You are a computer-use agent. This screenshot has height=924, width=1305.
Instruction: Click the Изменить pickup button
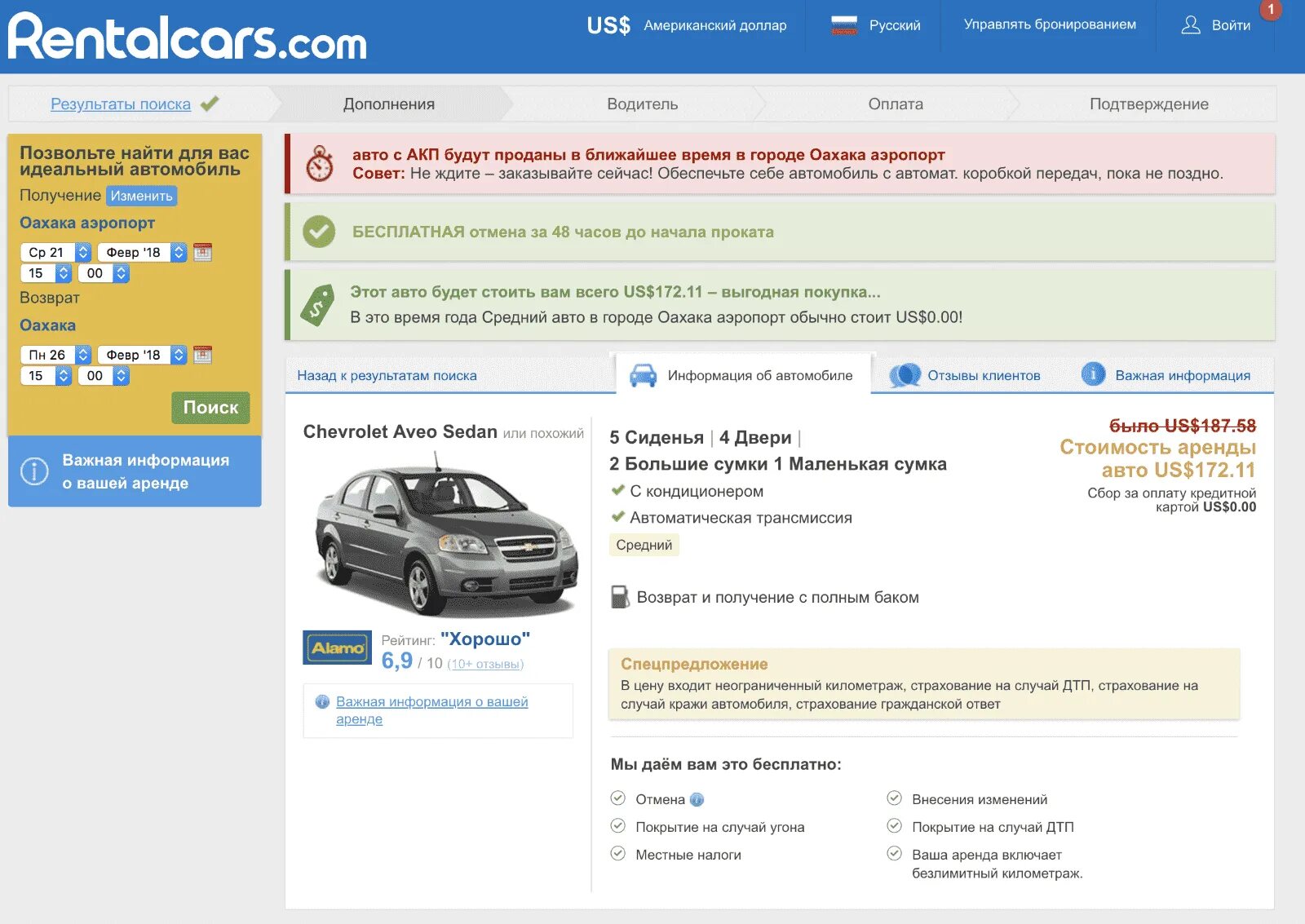tap(142, 196)
